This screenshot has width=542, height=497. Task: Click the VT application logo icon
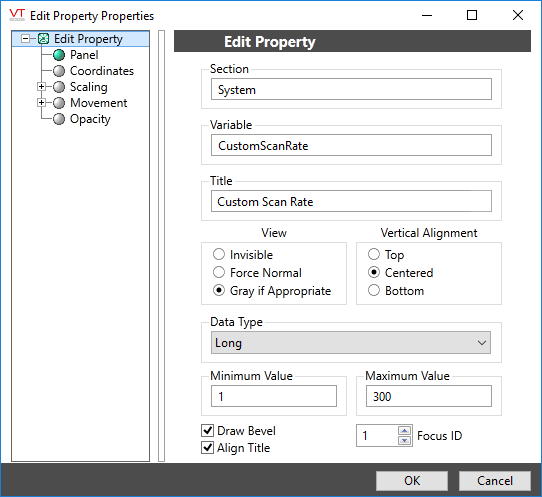coord(17,15)
